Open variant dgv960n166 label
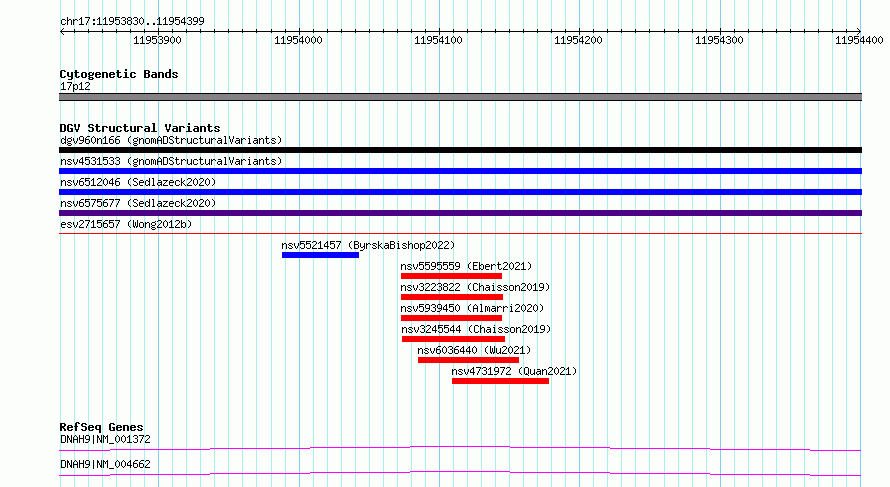 pos(171,140)
